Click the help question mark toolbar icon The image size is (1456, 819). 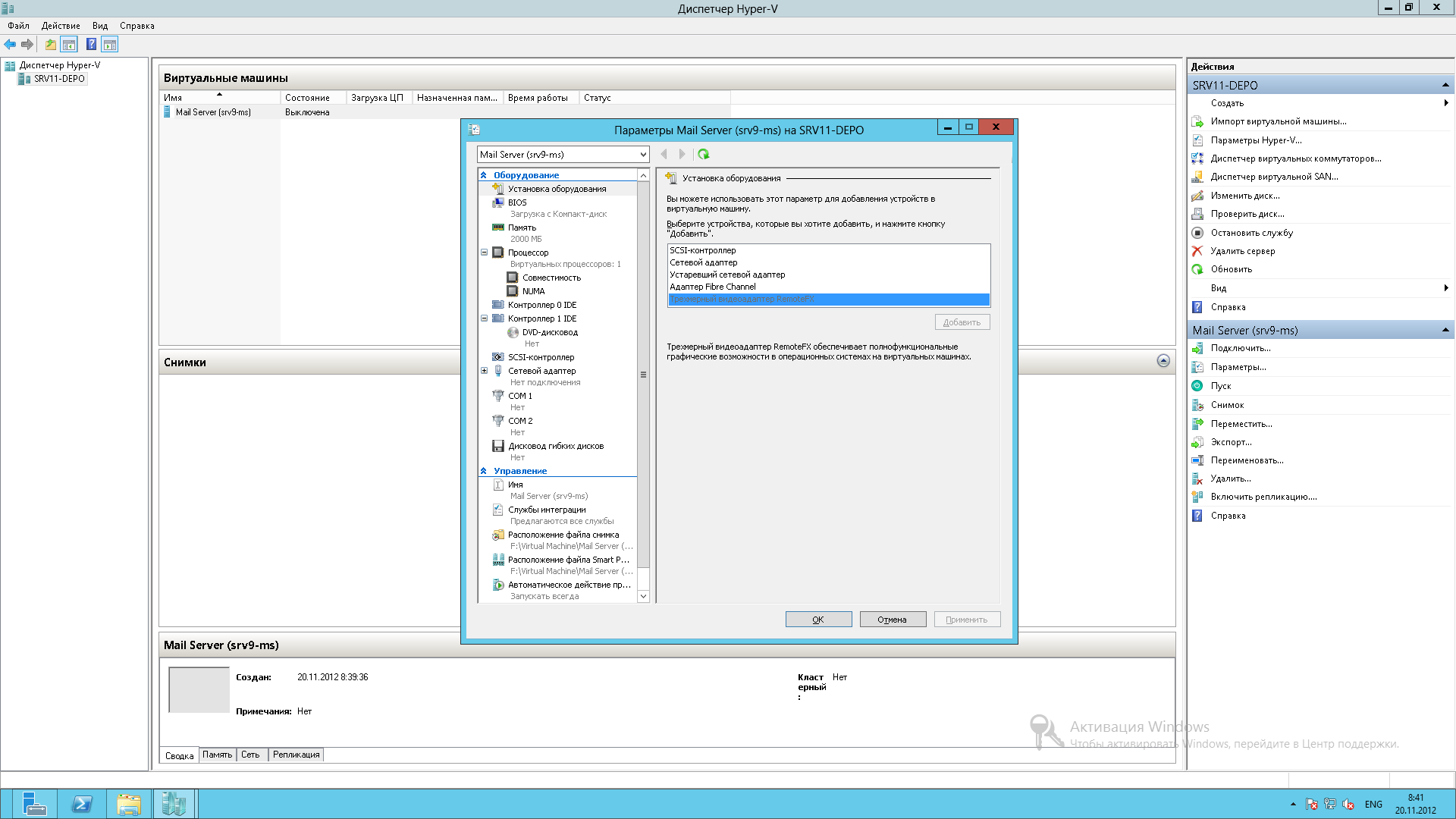pos(91,45)
